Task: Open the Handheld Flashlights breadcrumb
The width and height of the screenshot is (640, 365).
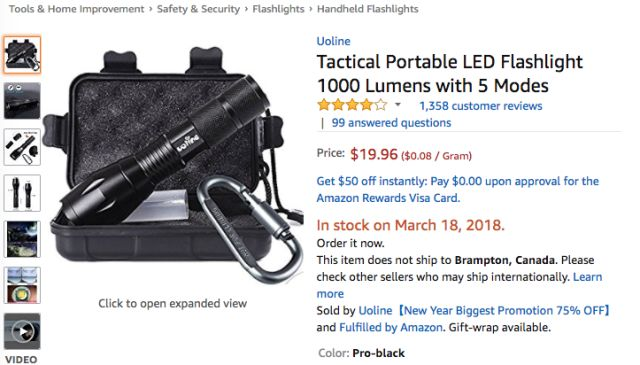Action: (368, 9)
